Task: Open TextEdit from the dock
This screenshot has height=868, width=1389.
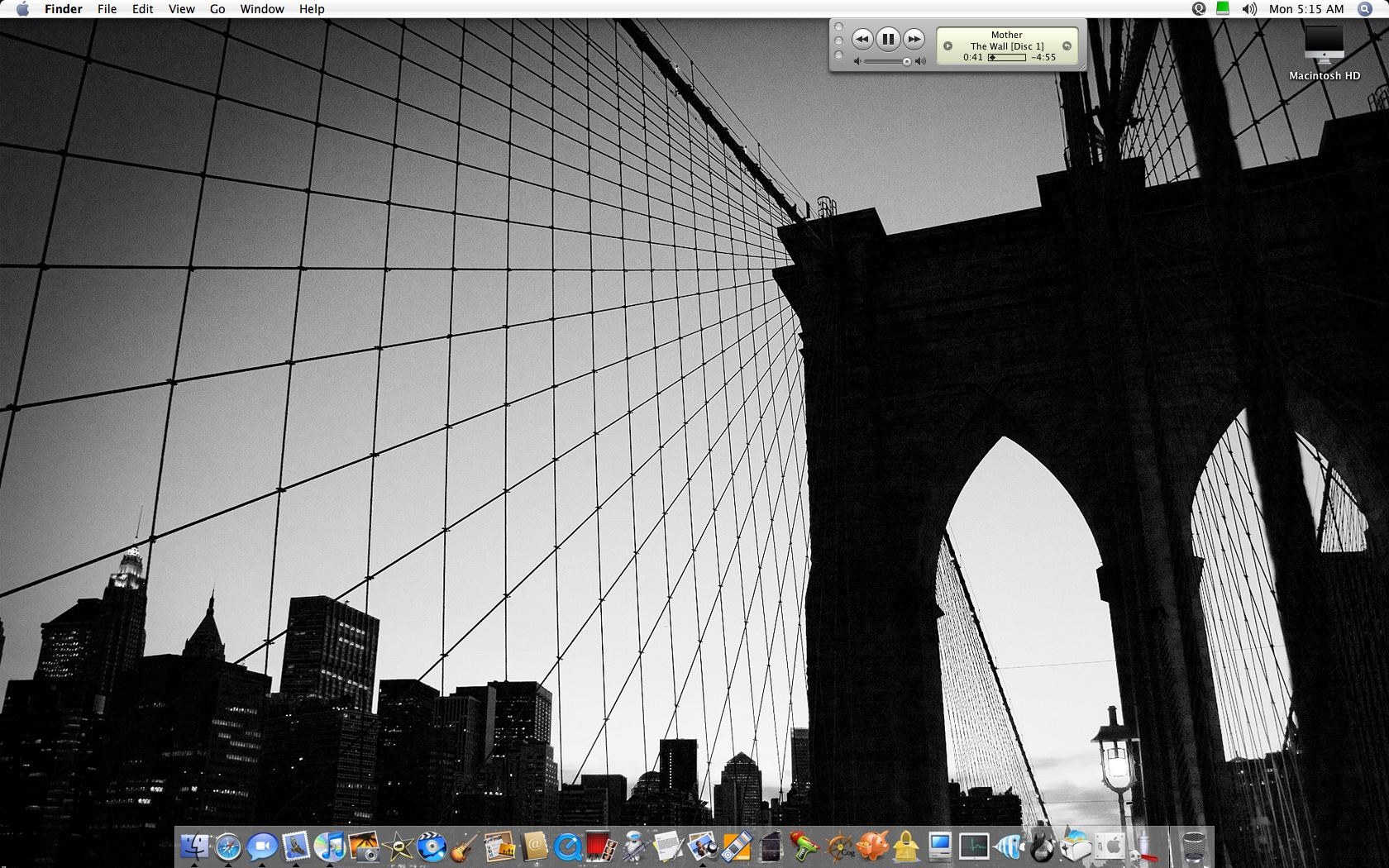Action: [x=669, y=846]
